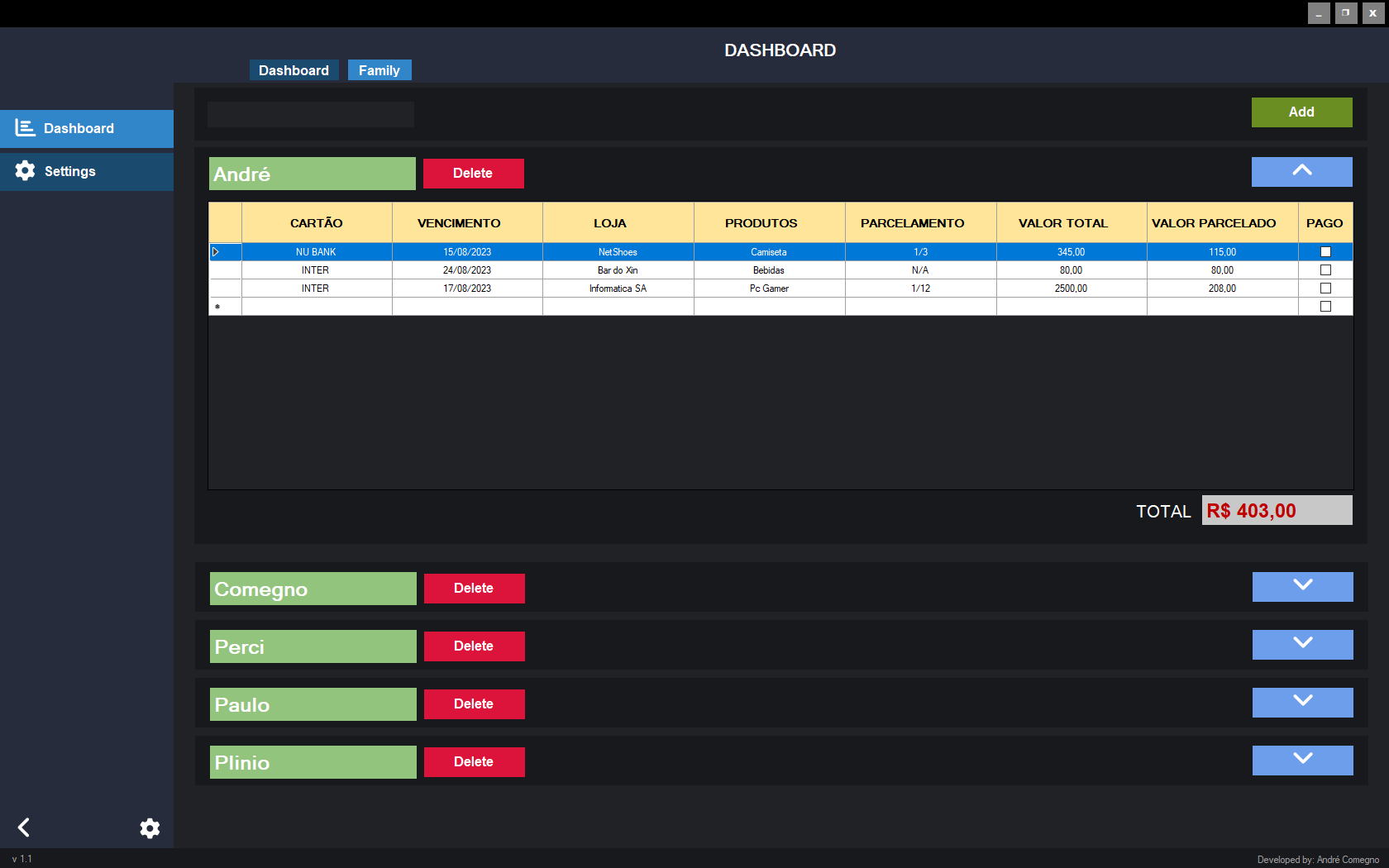The width and height of the screenshot is (1389, 868).
Task: Expand the Paulo panel
Action: [x=1303, y=703]
